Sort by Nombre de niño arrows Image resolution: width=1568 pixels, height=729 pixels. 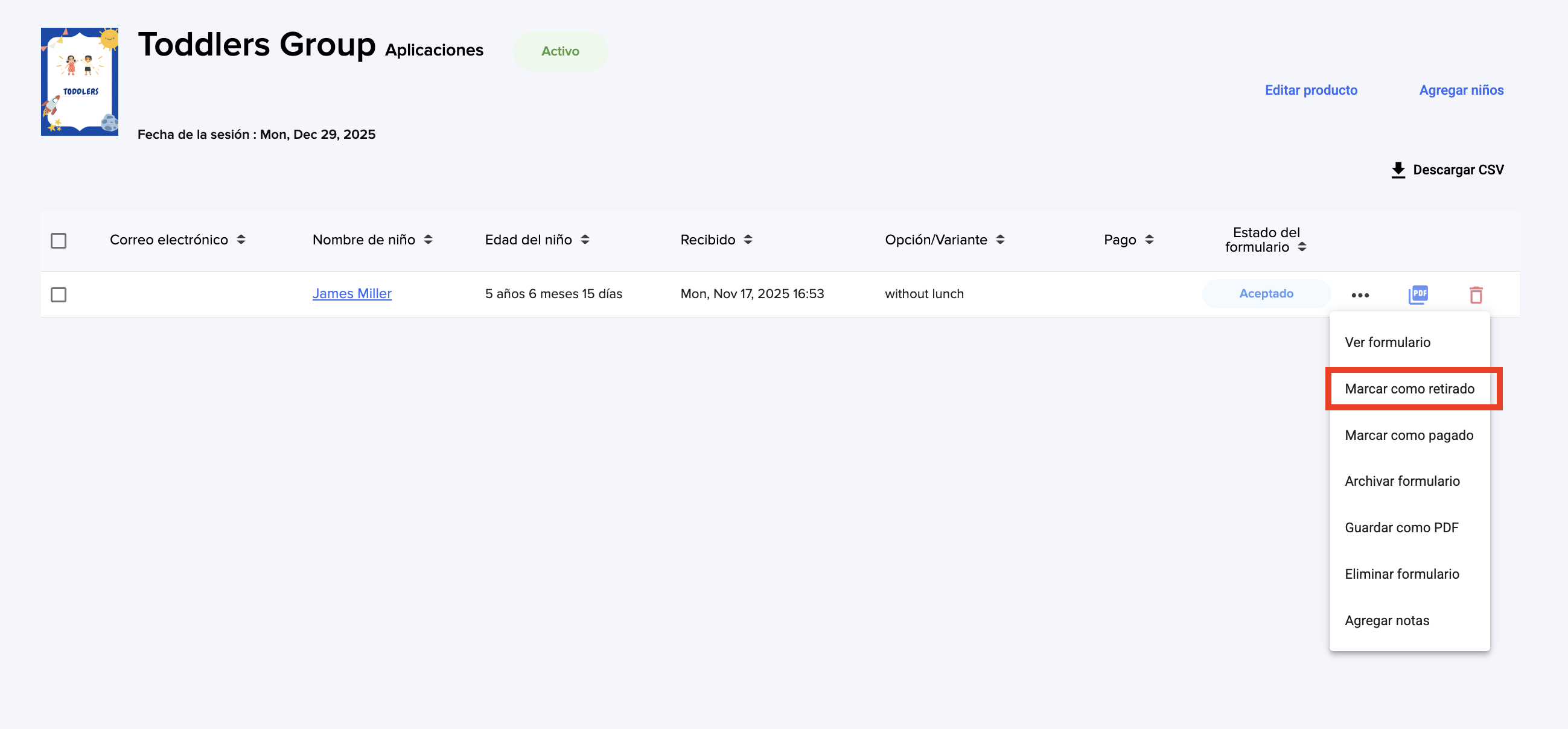pos(428,240)
